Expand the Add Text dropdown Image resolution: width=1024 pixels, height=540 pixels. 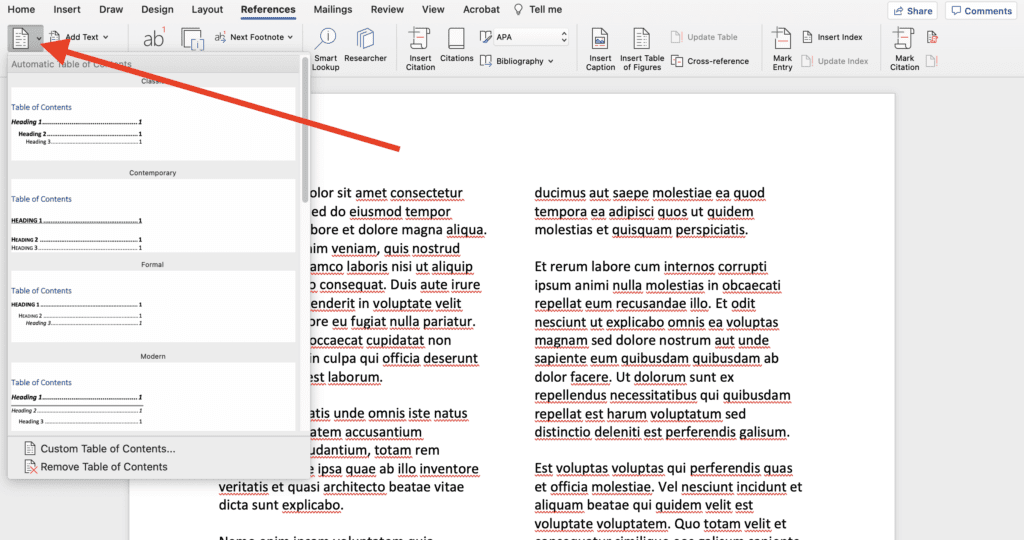tap(82, 37)
